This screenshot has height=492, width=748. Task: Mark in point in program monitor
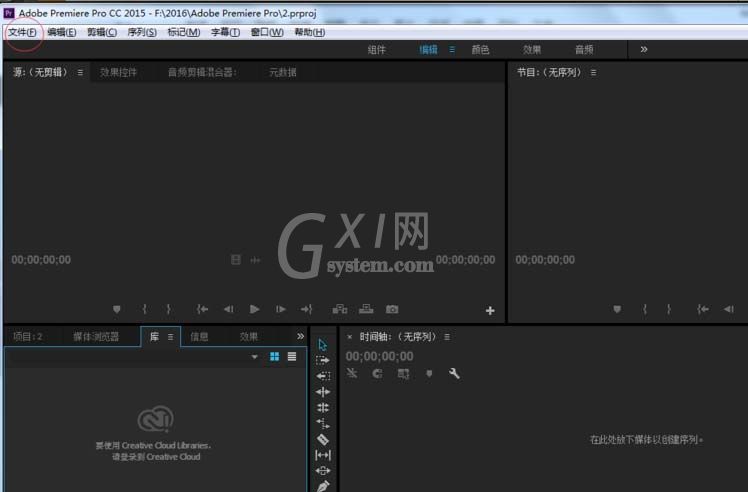tap(644, 309)
